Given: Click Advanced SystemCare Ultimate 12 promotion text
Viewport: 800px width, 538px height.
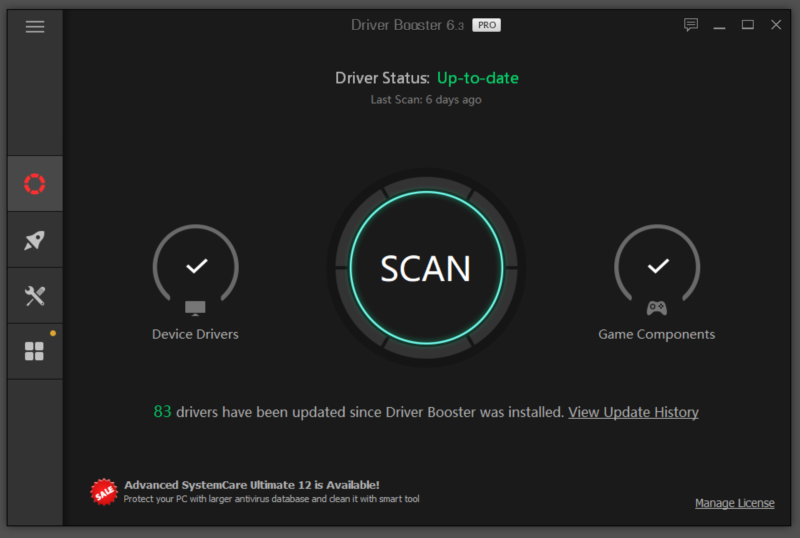Looking at the screenshot, I should 251,485.
